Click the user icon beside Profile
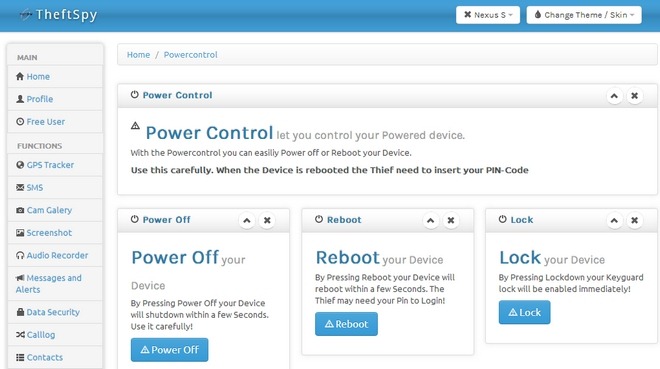660x369 pixels. pyautogui.click(x=20, y=99)
